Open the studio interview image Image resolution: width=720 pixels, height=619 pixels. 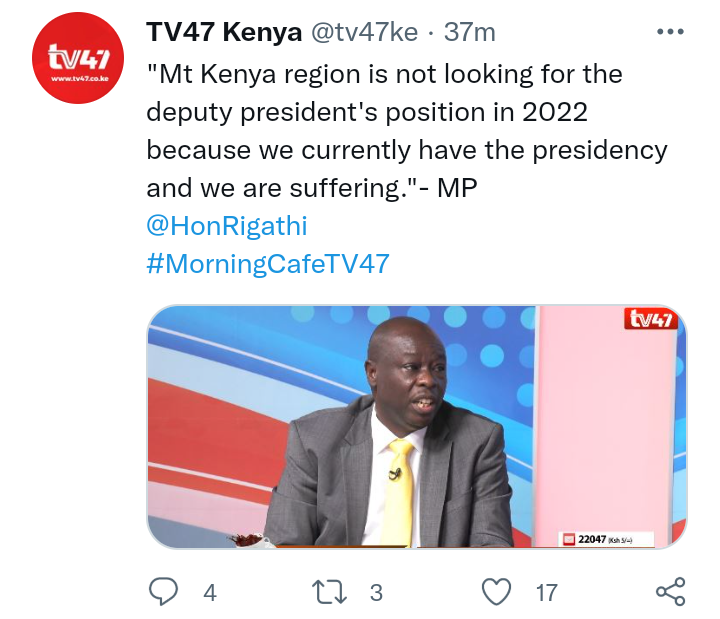point(416,427)
